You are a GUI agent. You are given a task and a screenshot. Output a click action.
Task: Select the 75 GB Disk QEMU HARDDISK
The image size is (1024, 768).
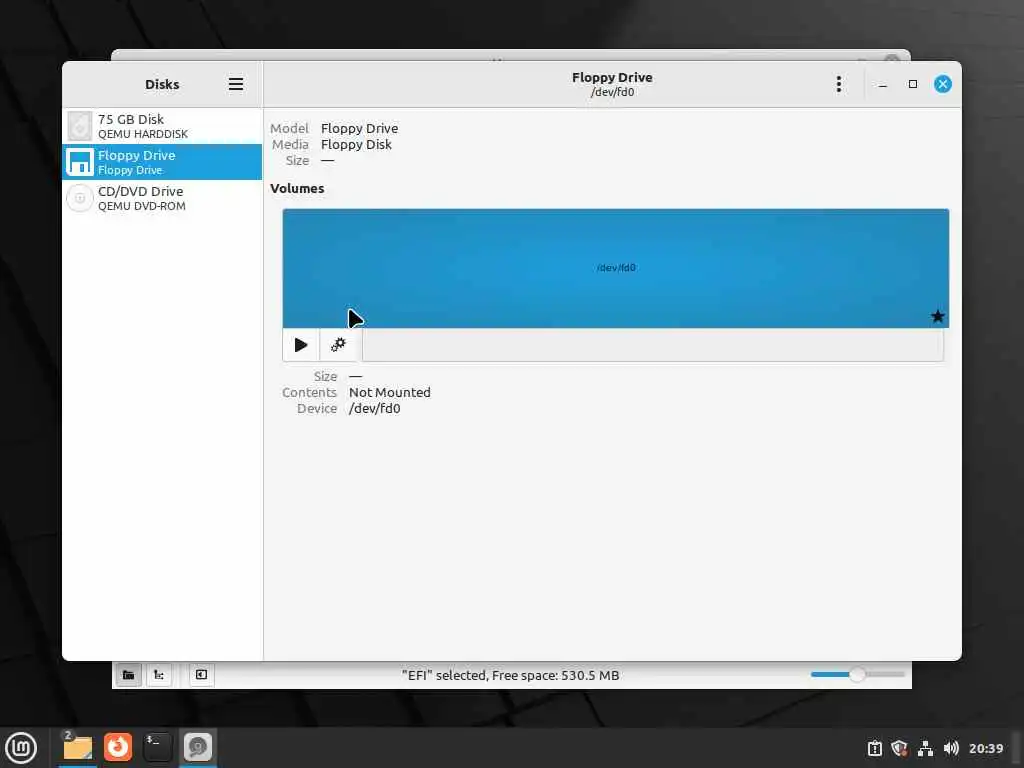(162, 126)
